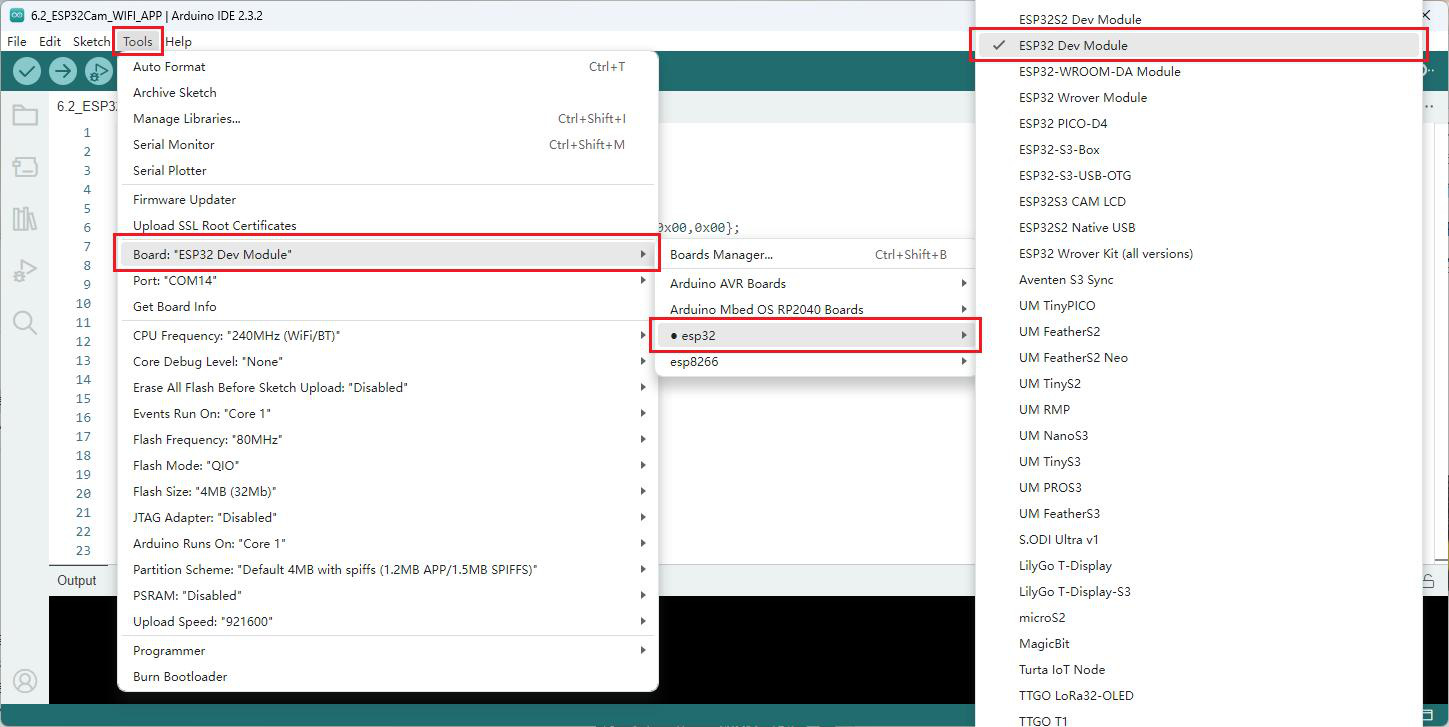1449x727 pixels.
Task: Select the Turta IoT Node board
Action: pyautogui.click(x=1198, y=670)
